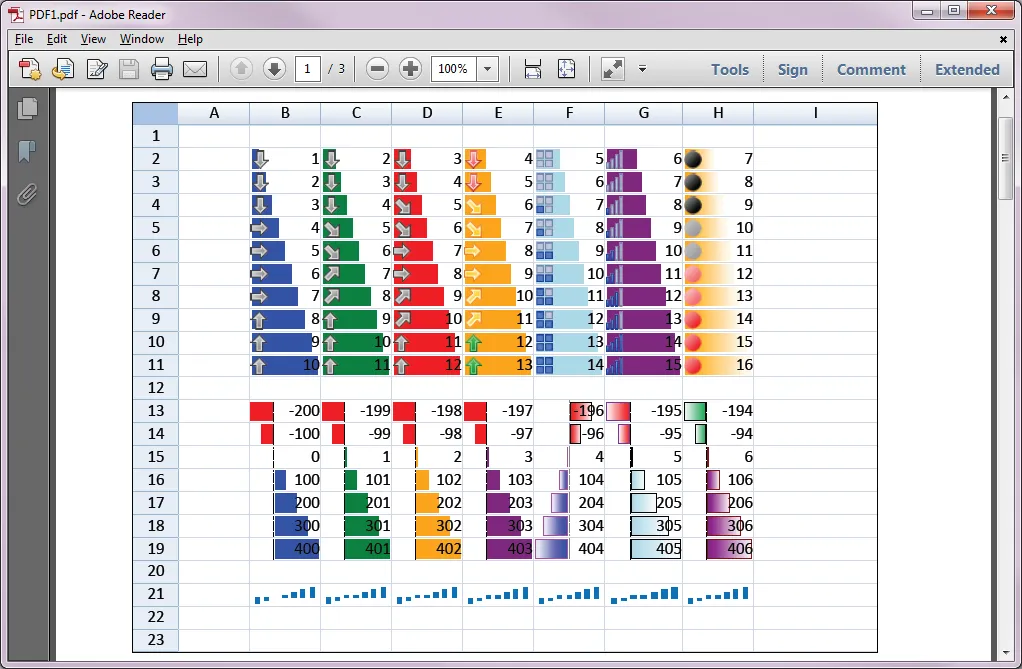The width and height of the screenshot is (1022, 669).
Task: Open the Window menu
Action: (142, 39)
